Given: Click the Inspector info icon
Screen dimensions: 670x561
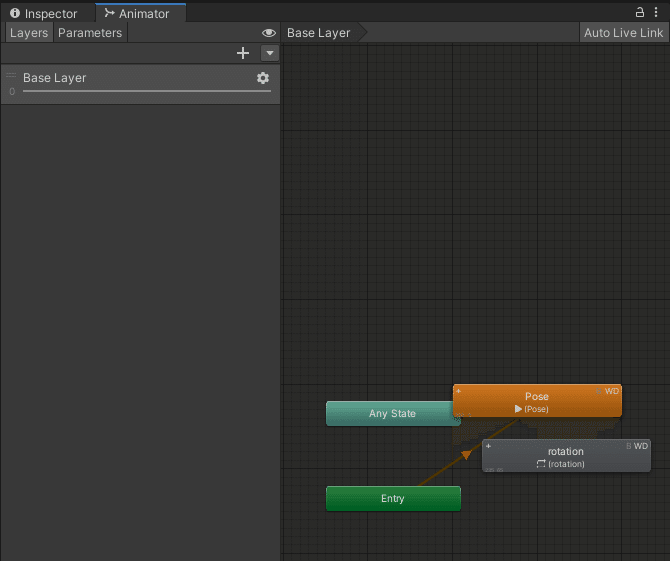Looking at the screenshot, I should (x=15, y=13).
